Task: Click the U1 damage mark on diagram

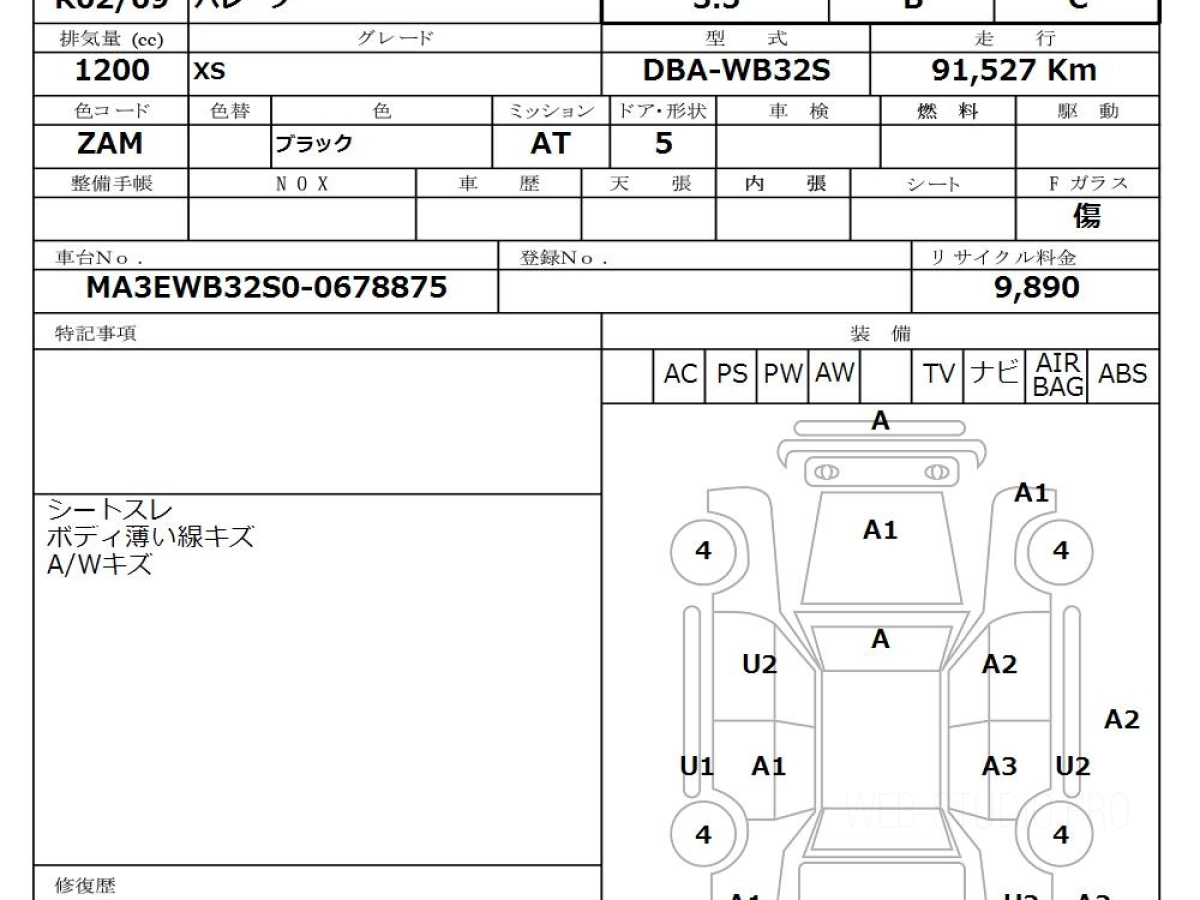Action: (696, 767)
